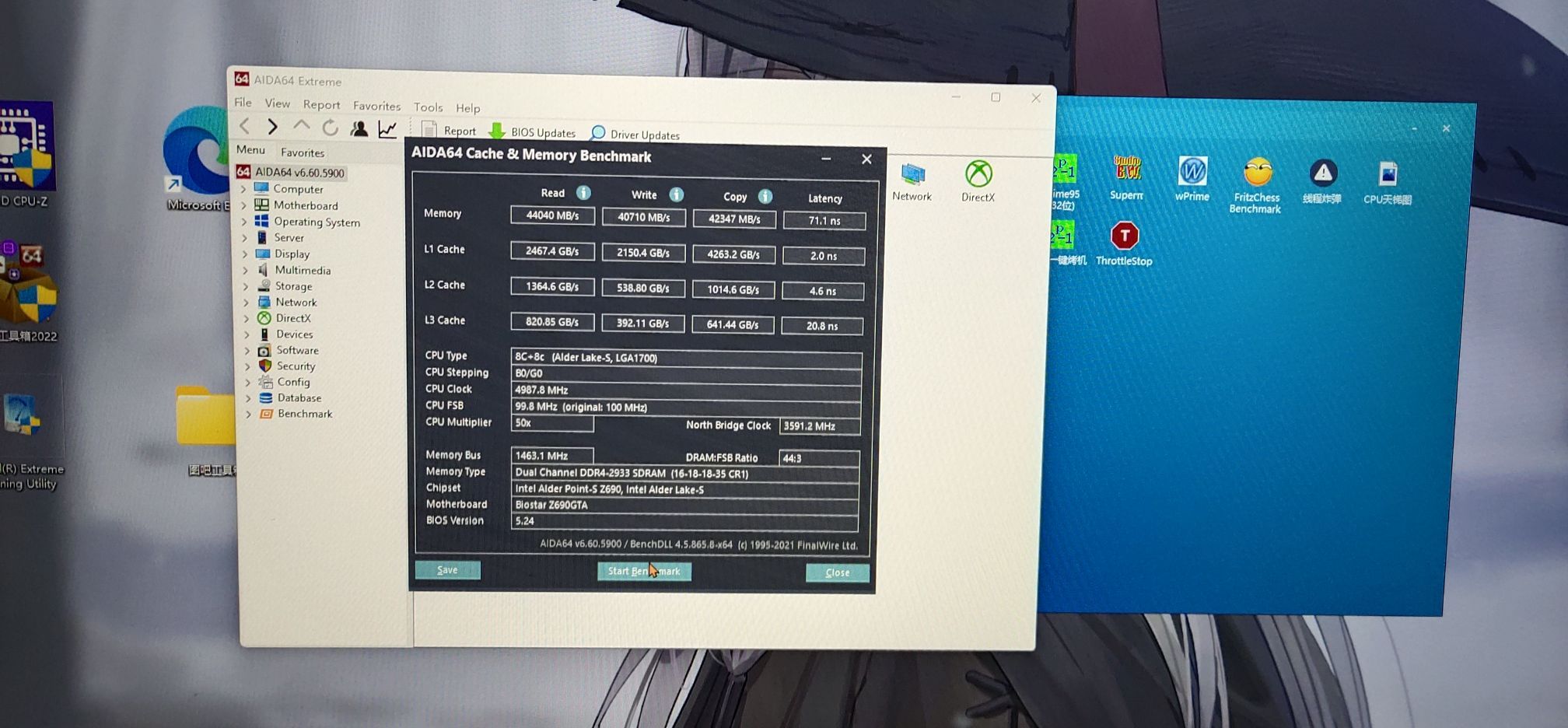Show info for the Read column
This screenshot has height=728, width=1568.
(583, 193)
